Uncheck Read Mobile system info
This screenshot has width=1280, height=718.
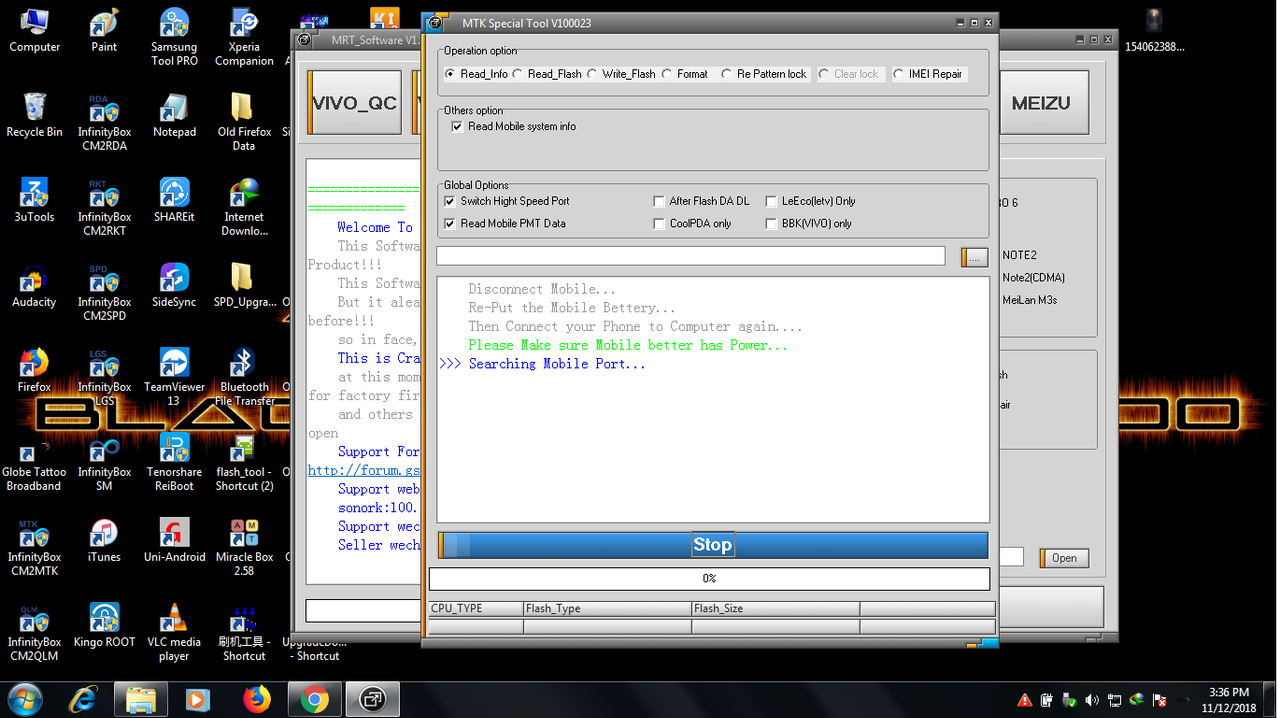(514, 127)
